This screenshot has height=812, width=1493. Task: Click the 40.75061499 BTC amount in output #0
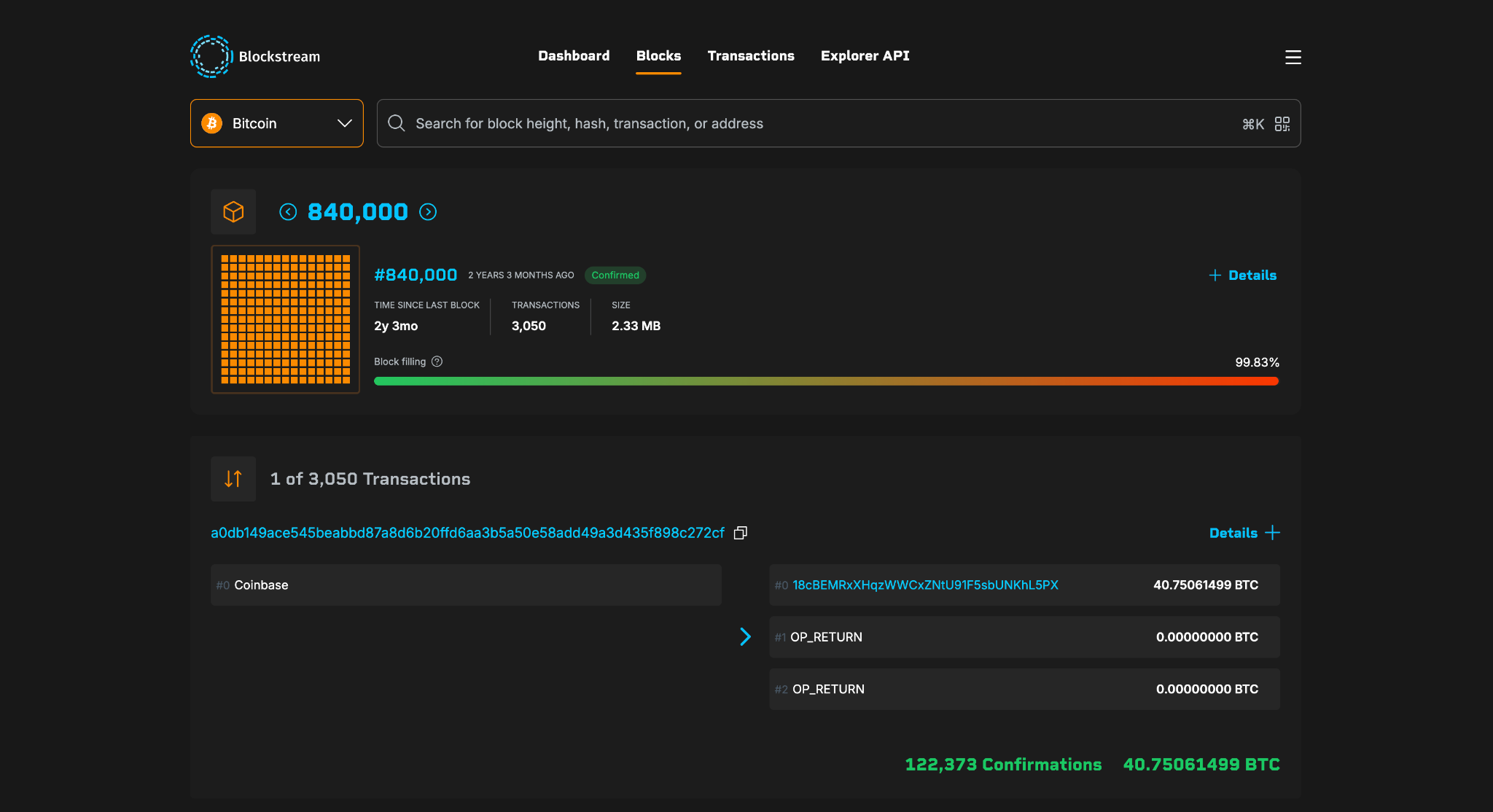tap(1206, 585)
